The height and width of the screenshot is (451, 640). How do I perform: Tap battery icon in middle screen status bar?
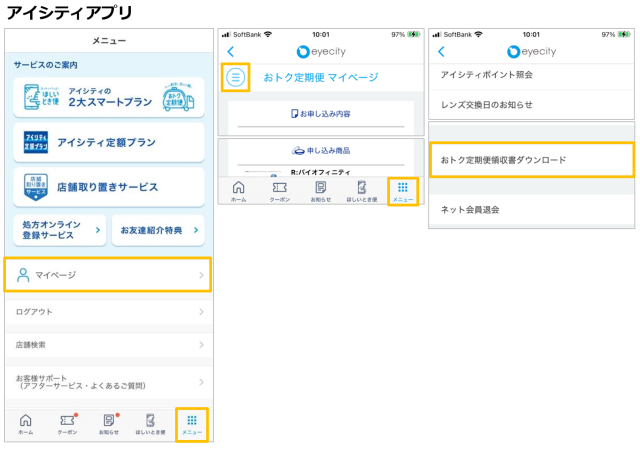[413, 34]
